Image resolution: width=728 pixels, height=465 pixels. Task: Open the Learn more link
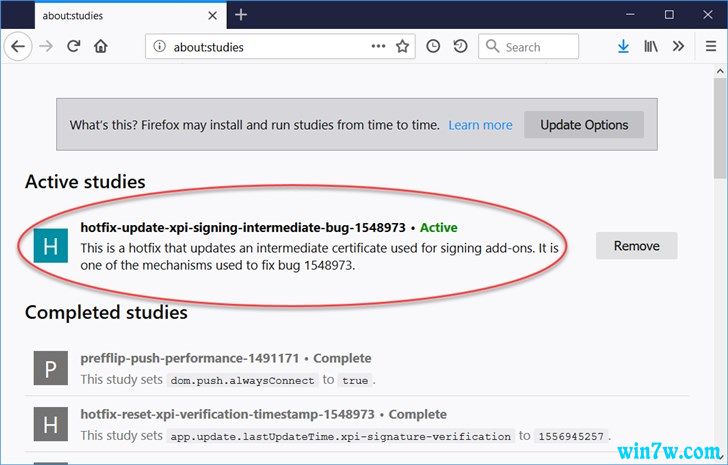[x=480, y=125]
